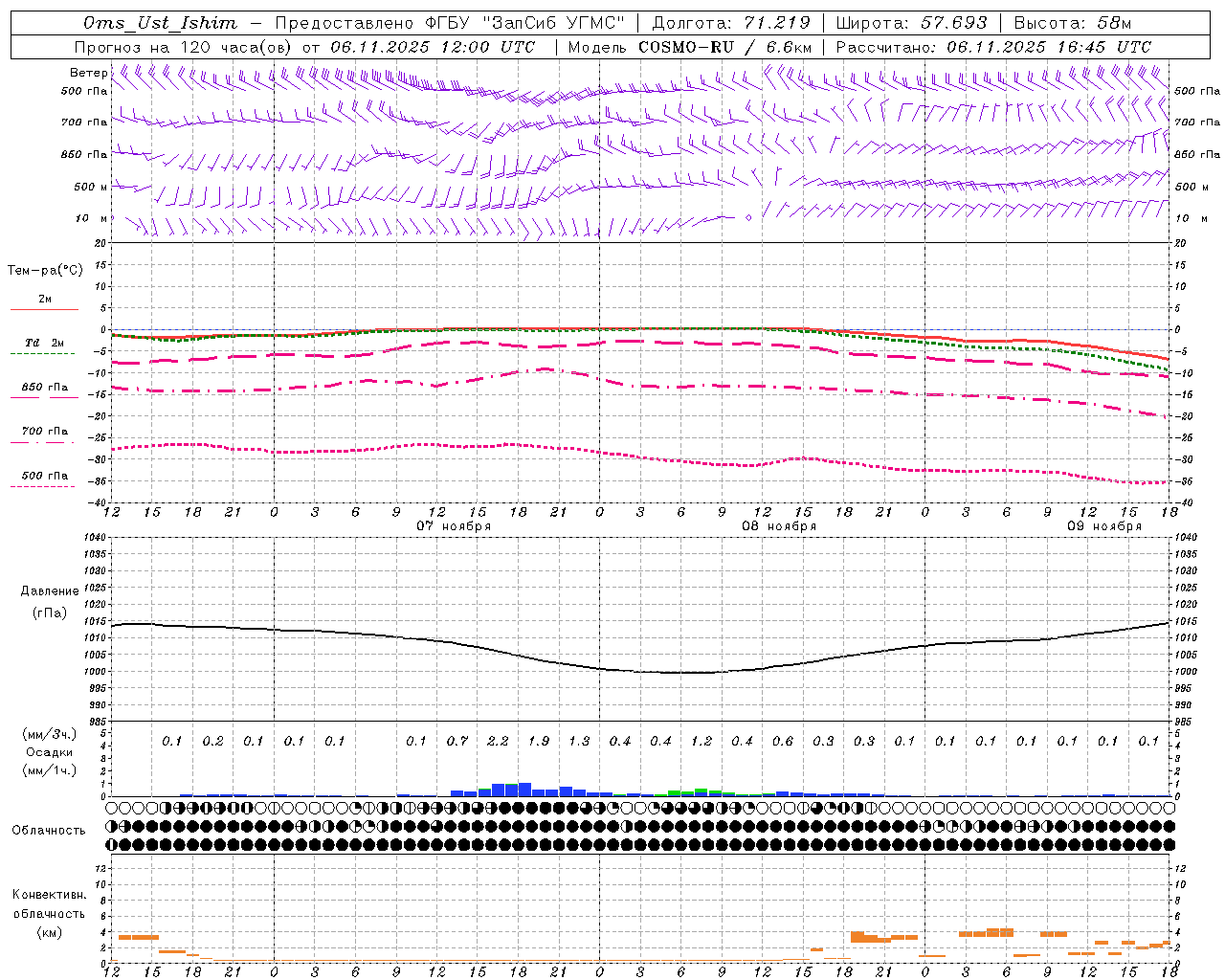Click the Облачность cloud cover label
The width and height of the screenshot is (1225, 980).
pos(49,831)
